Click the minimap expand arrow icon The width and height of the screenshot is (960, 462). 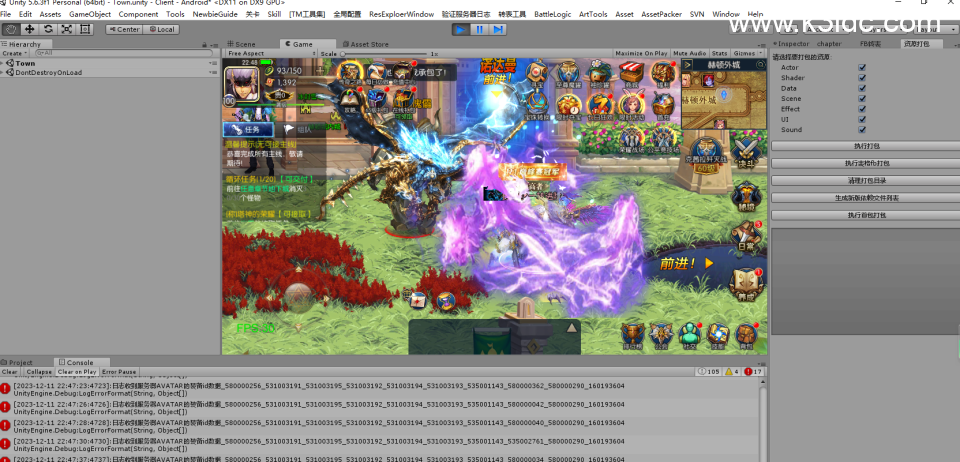point(688,64)
